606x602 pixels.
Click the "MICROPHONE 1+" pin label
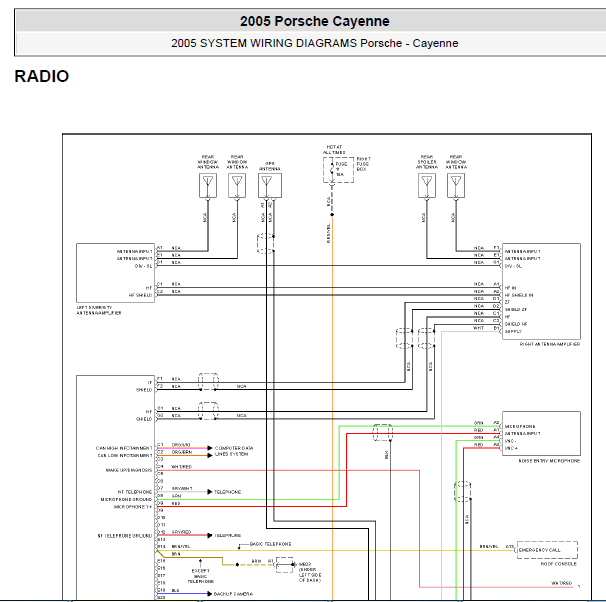coord(133,507)
